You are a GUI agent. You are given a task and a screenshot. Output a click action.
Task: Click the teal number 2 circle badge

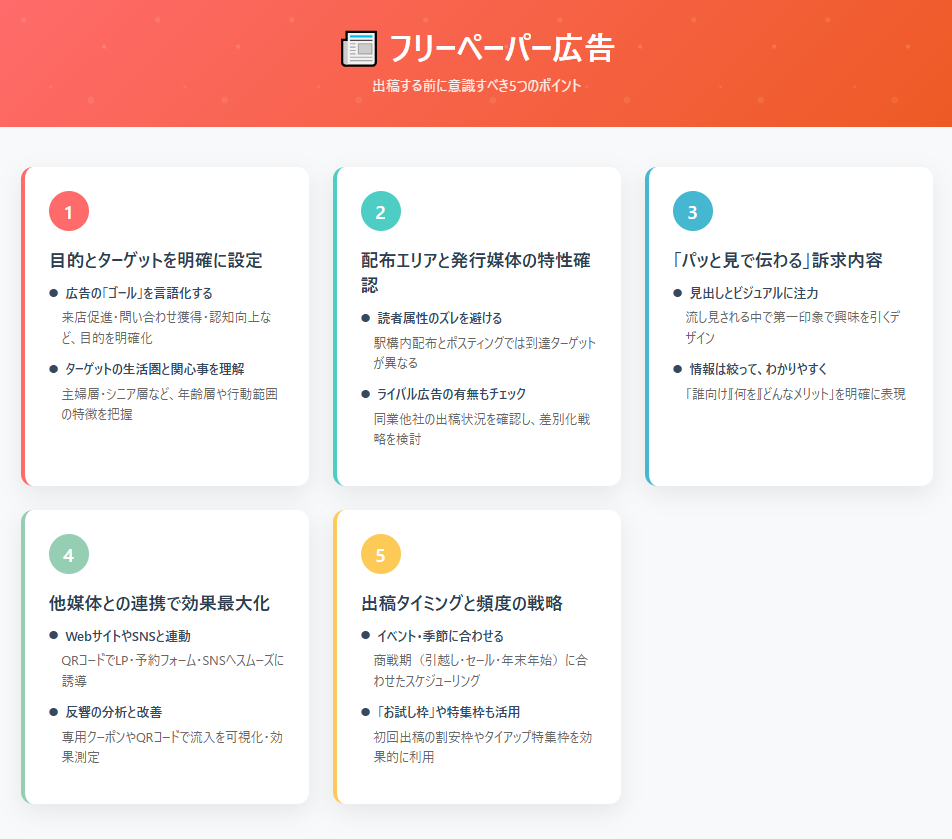[x=381, y=211]
